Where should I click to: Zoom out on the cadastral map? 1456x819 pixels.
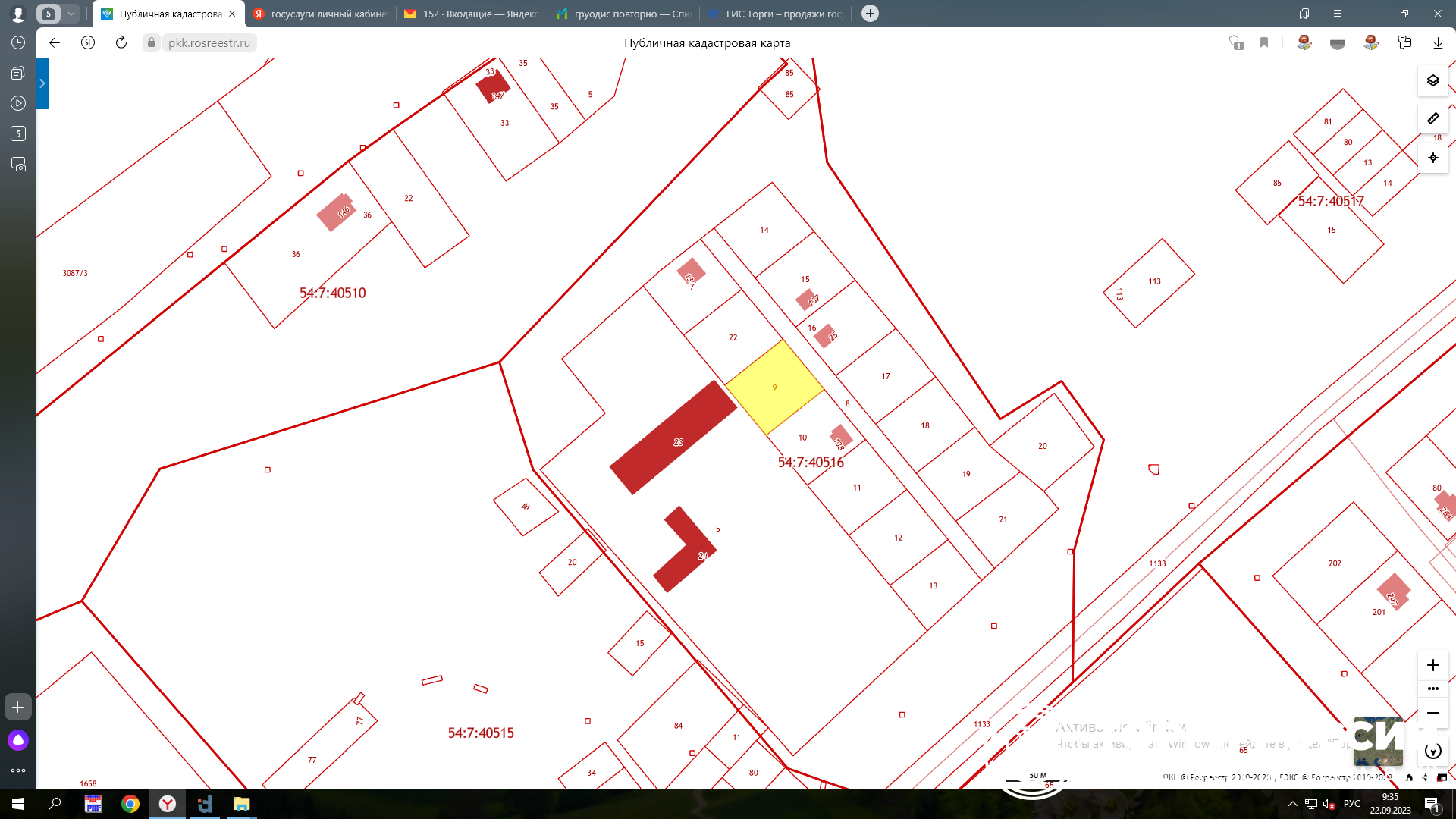click(1432, 713)
